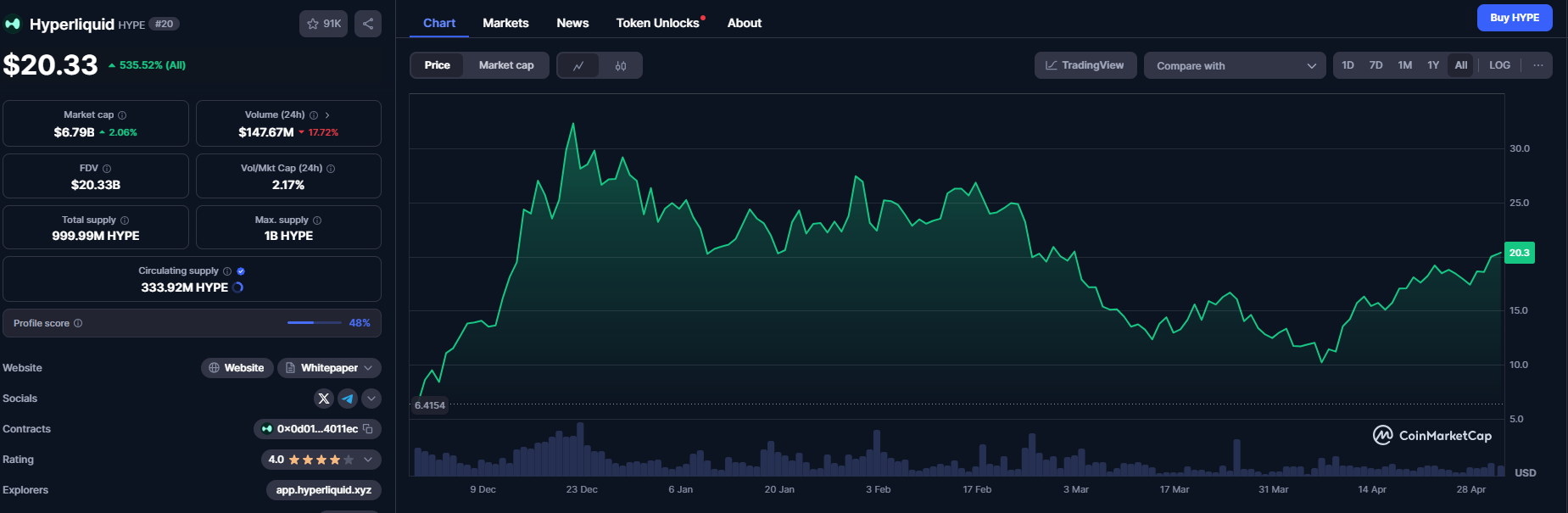Viewport: 1568px width, 513px height.
Task: Open more chart options ellipsis
Action: pos(1538,65)
